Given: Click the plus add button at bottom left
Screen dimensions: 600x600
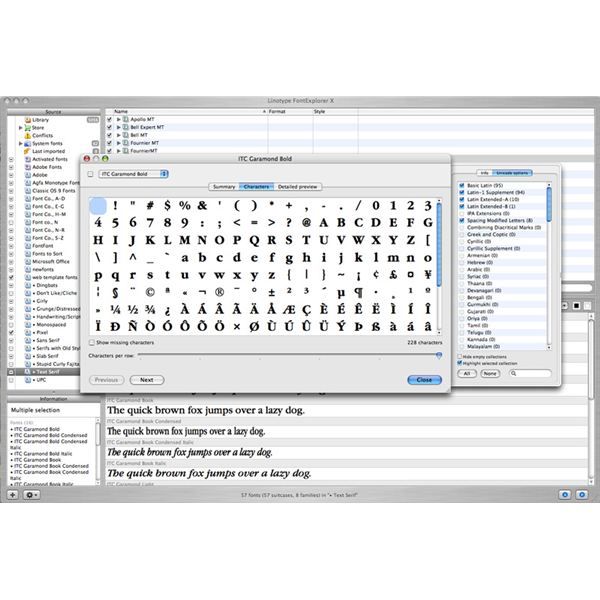Looking at the screenshot, I should coord(13,495).
